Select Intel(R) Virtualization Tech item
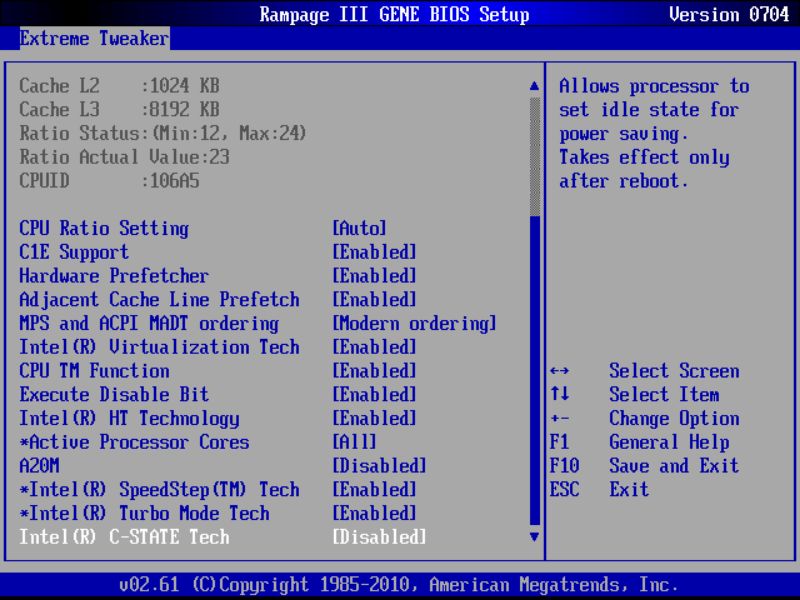The height and width of the screenshot is (600, 800). point(159,347)
